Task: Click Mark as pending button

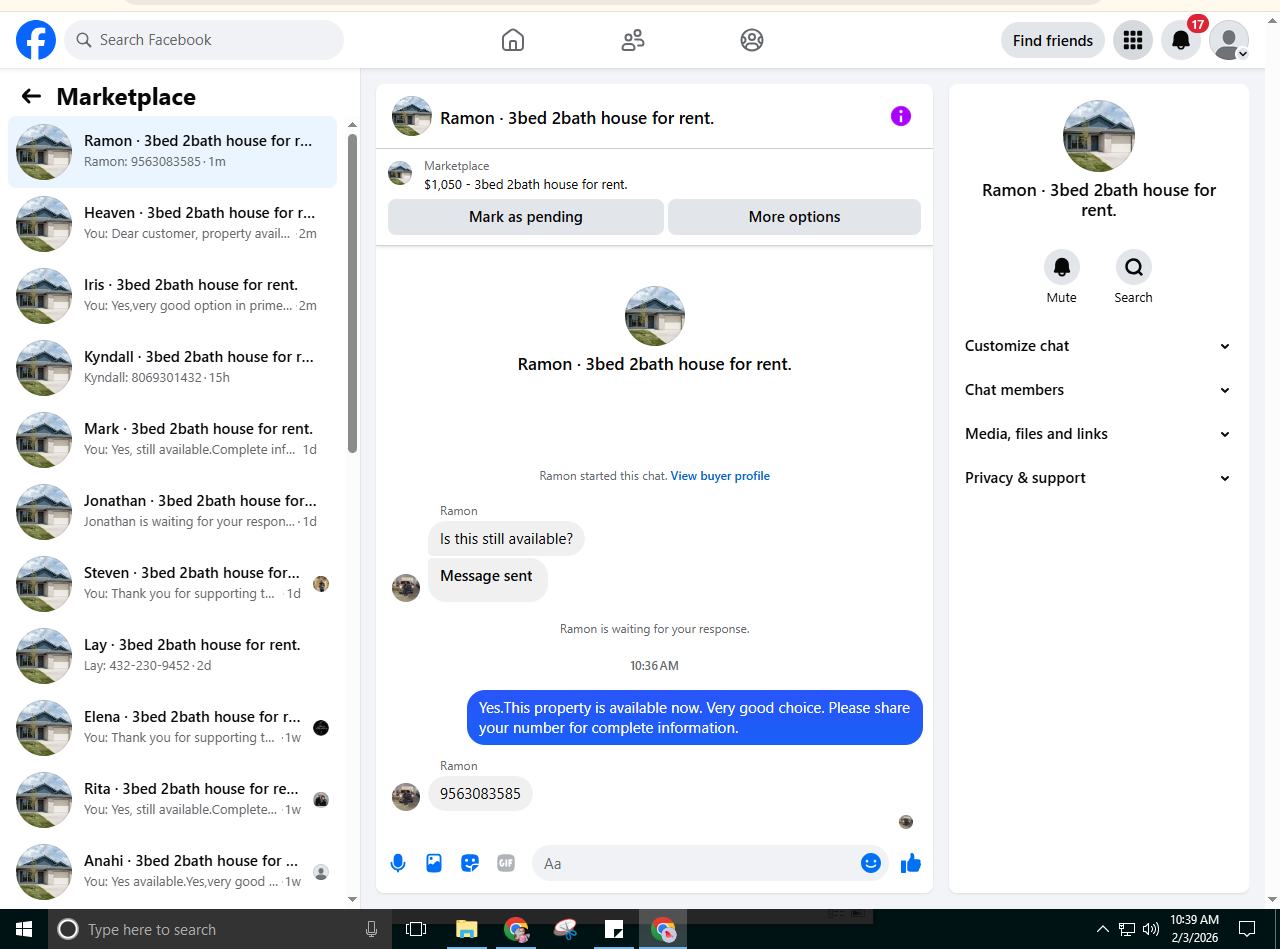Action: [526, 217]
